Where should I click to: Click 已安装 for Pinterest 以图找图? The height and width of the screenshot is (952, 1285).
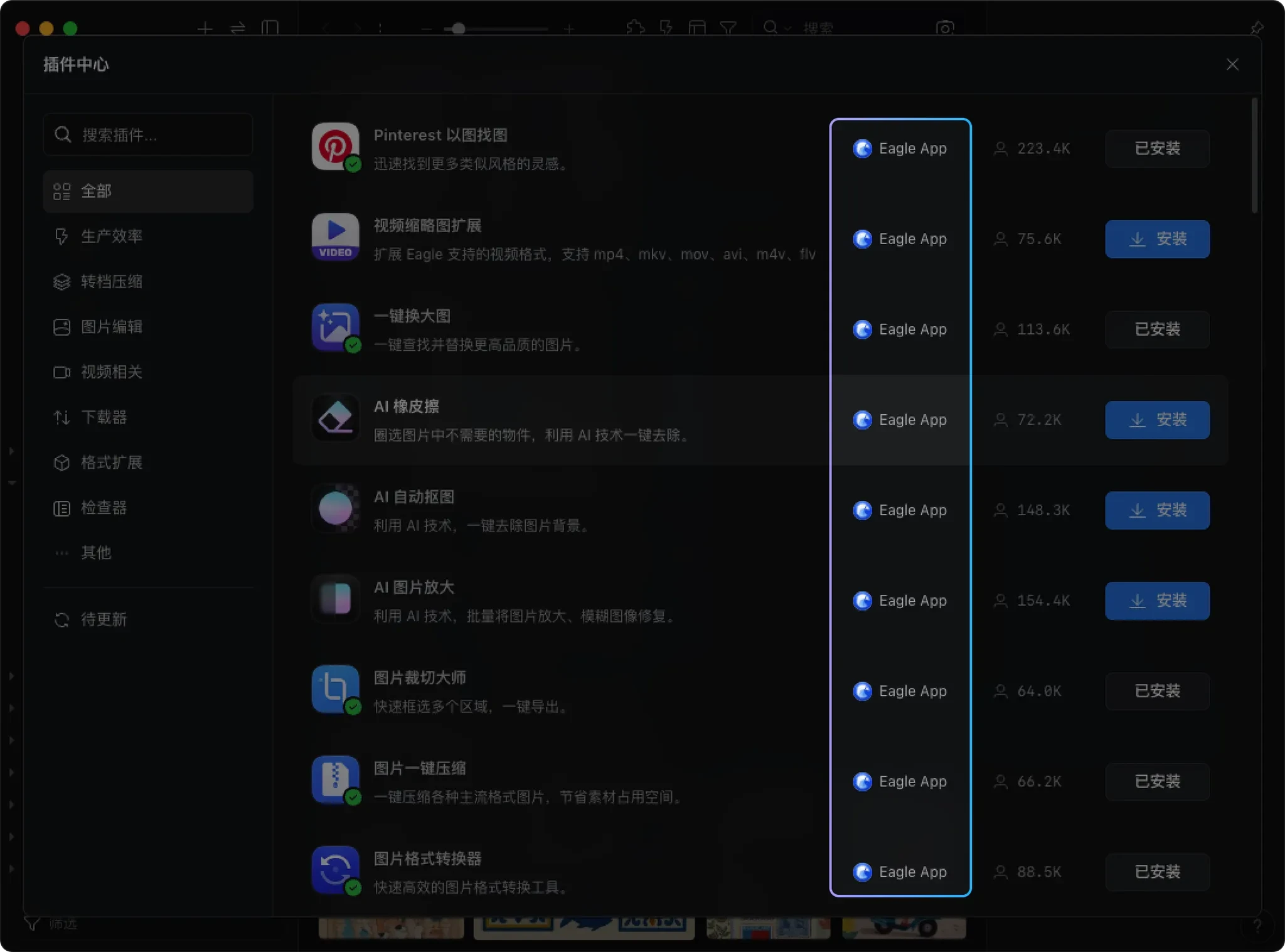tap(1158, 149)
